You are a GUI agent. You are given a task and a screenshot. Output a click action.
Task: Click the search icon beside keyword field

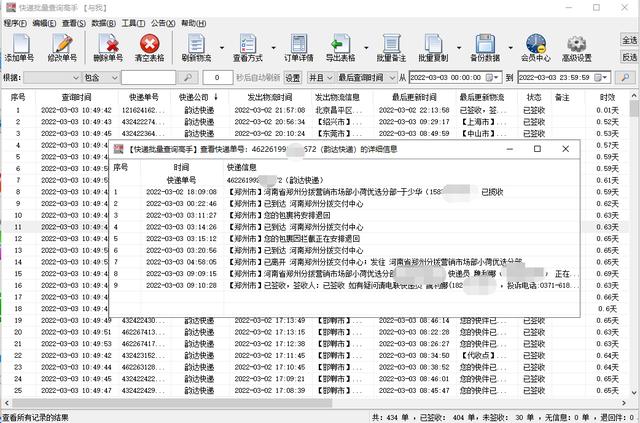[188, 78]
